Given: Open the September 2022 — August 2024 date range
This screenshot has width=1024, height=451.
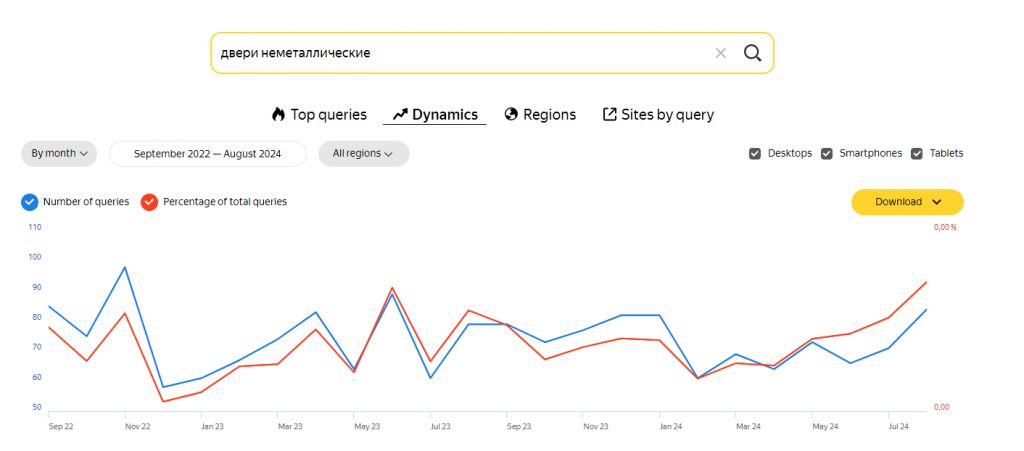Looking at the screenshot, I should (x=208, y=154).
